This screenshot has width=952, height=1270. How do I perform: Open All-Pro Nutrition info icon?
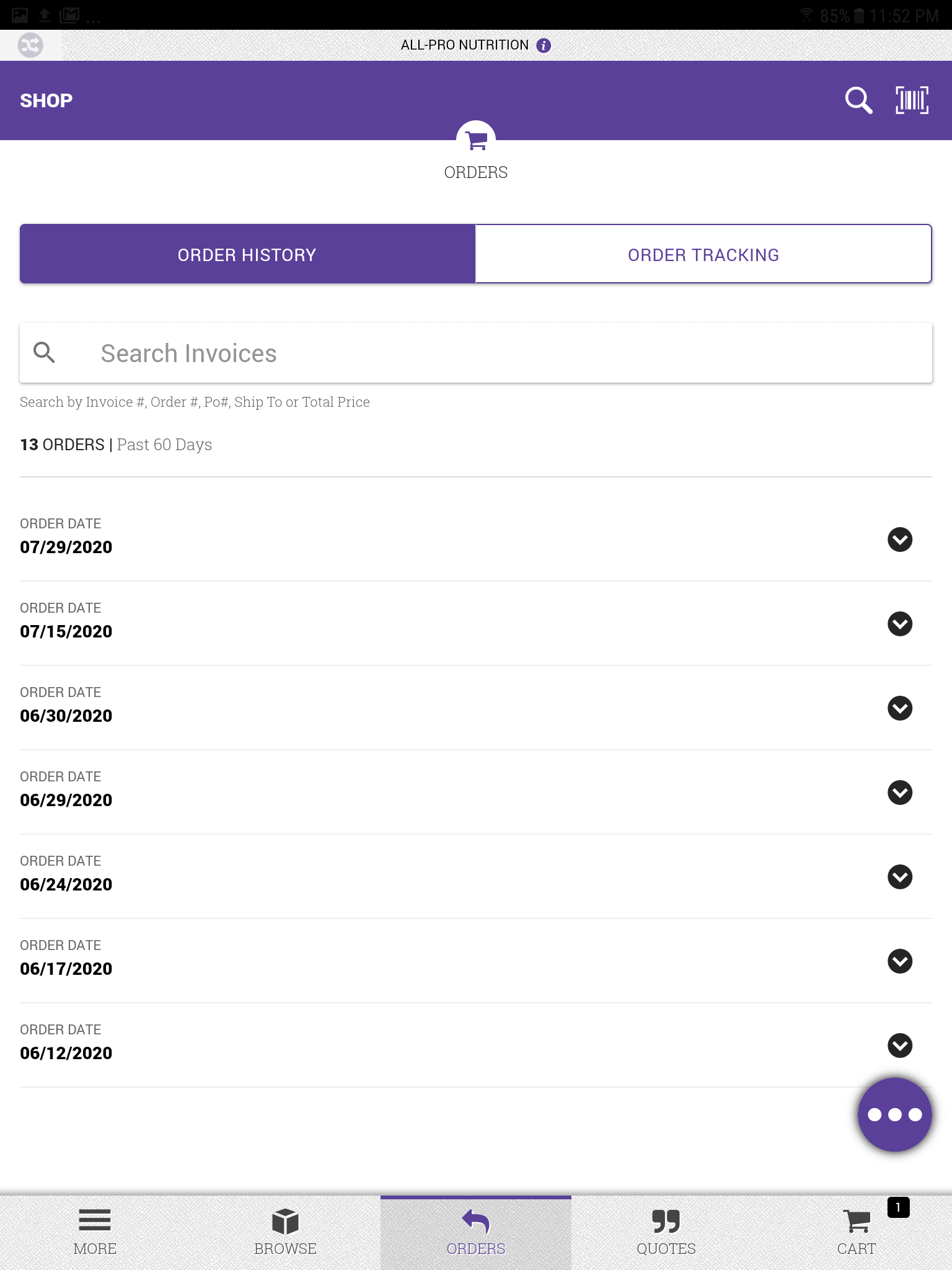(x=544, y=45)
